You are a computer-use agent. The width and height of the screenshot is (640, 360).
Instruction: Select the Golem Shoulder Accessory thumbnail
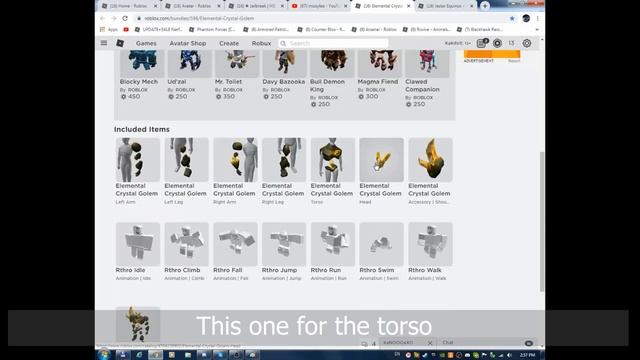[x=430, y=160]
